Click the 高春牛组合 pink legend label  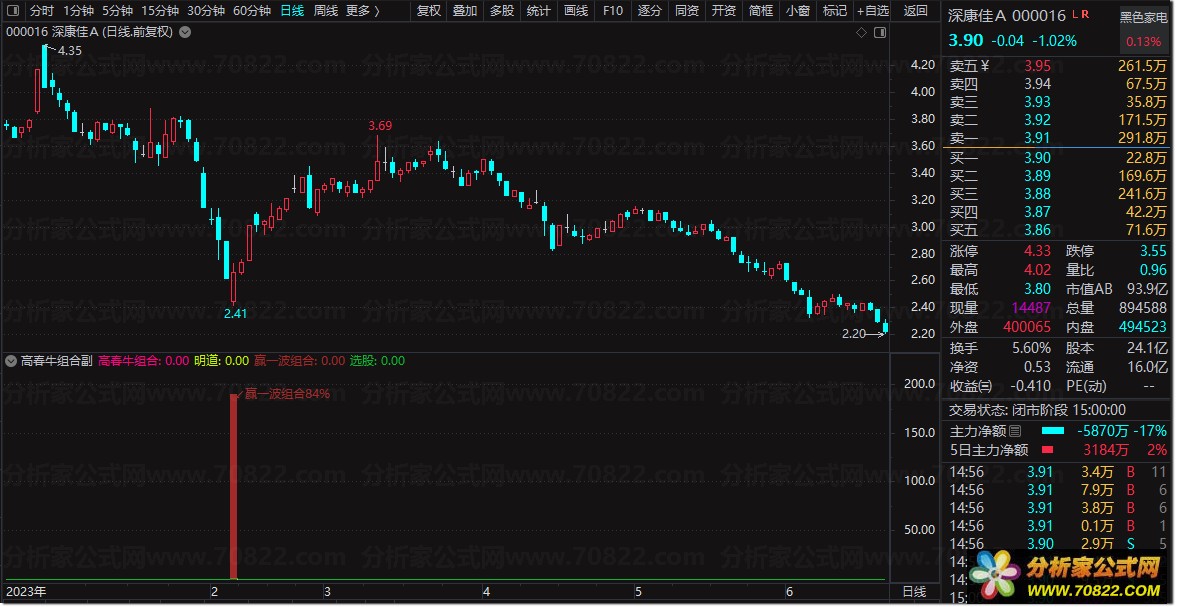143,361
